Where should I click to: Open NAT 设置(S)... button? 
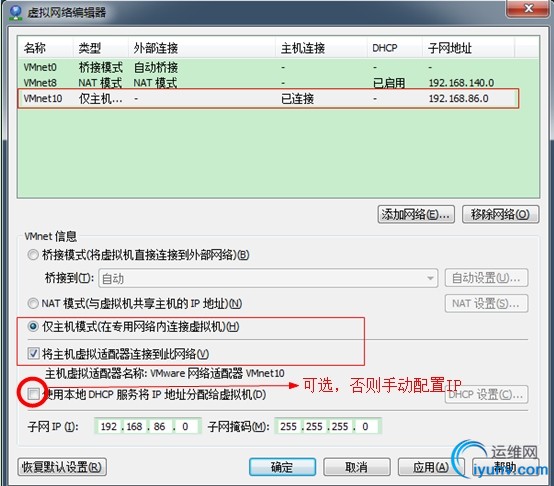pyautogui.click(x=486, y=303)
